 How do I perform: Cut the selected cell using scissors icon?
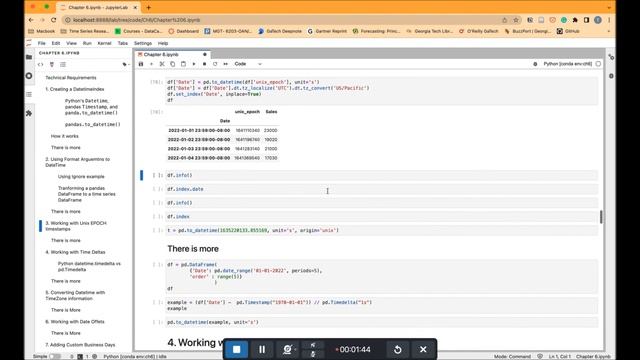point(162,64)
